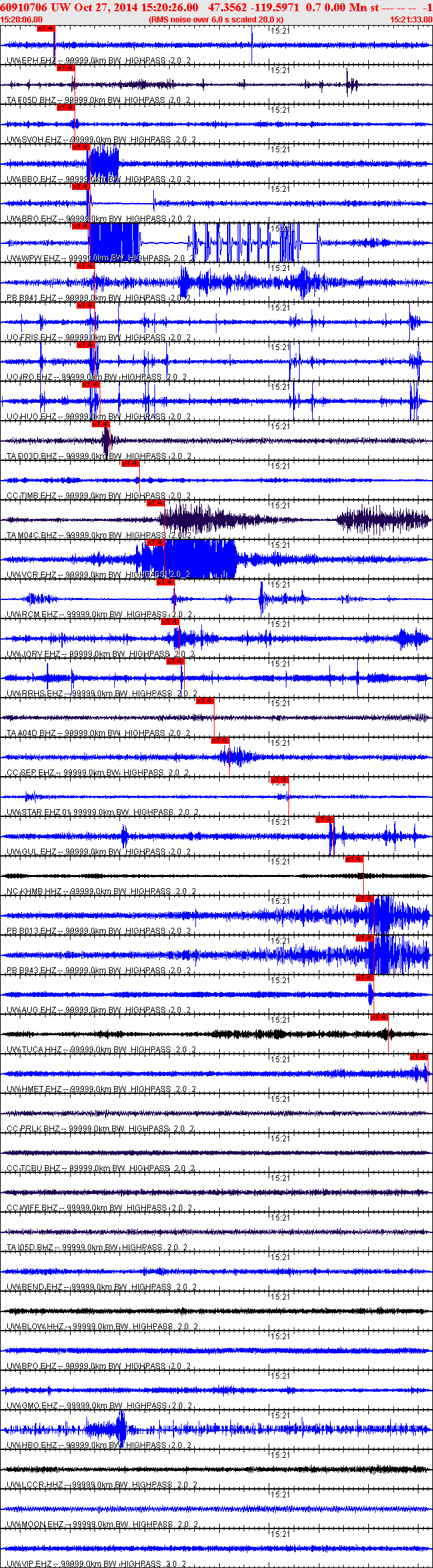Select the PB B941 EHZ station label

31,298
